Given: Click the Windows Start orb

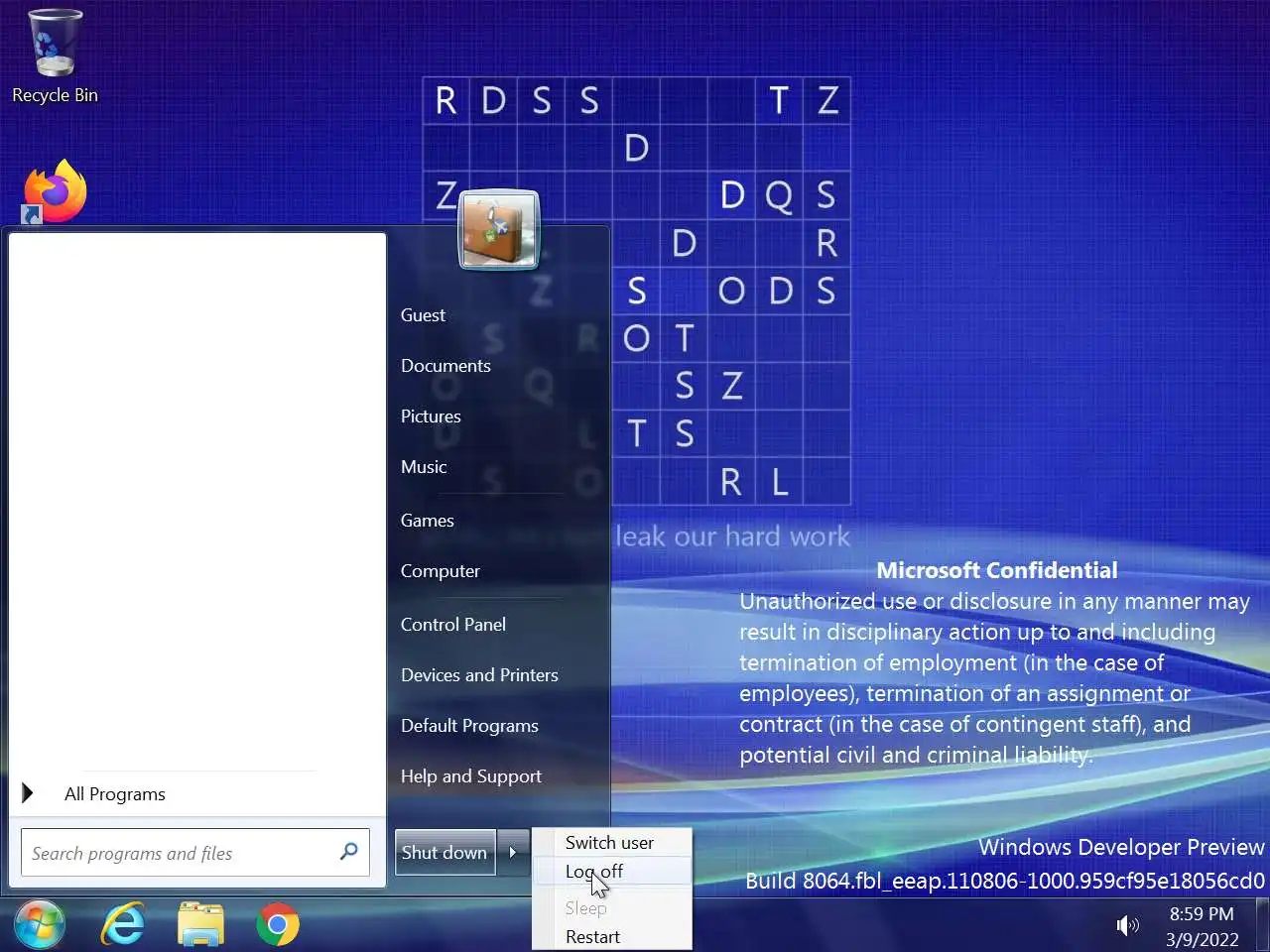Looking at the screenshot, I should (x=40, y=924).
